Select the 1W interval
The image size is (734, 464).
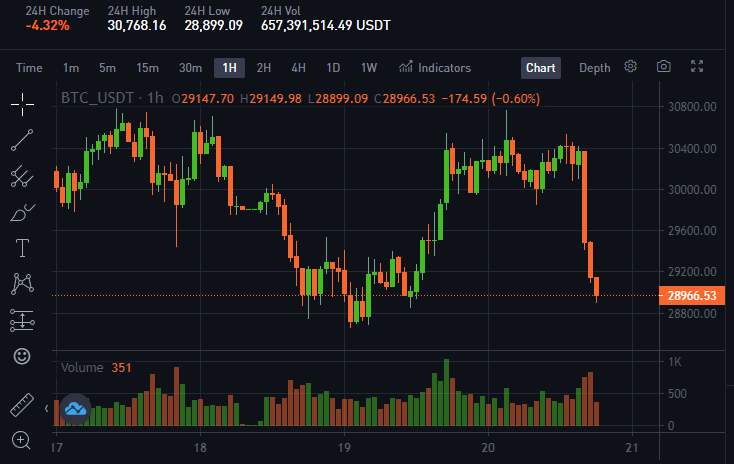369,68
